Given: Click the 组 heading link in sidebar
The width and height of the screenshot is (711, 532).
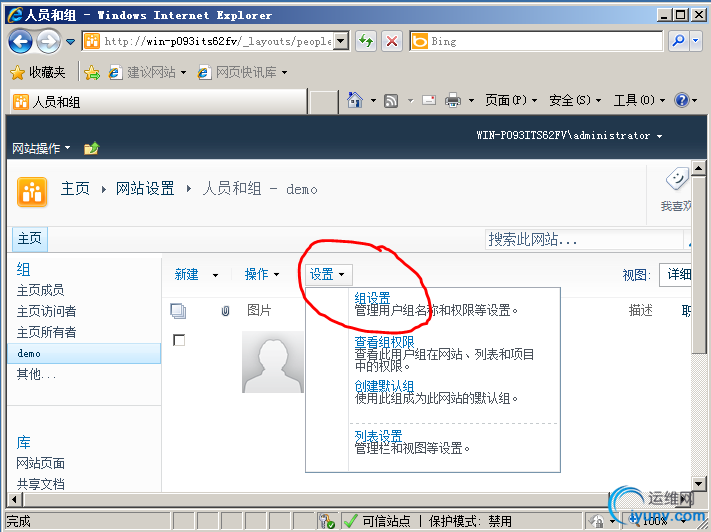Looking at the screenshot, I should point(24,269).
